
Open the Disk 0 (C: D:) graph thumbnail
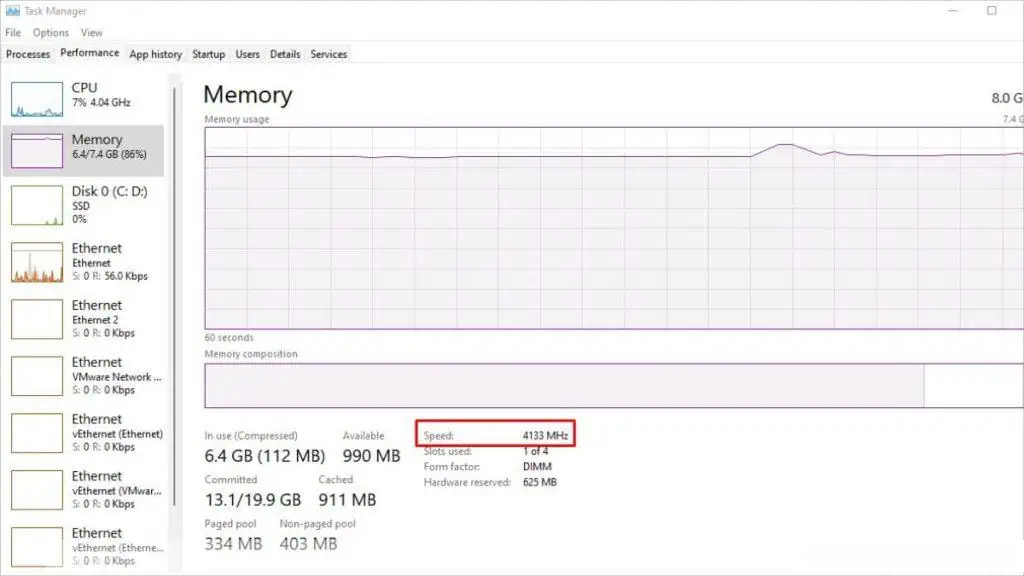(x=36, y=205)
